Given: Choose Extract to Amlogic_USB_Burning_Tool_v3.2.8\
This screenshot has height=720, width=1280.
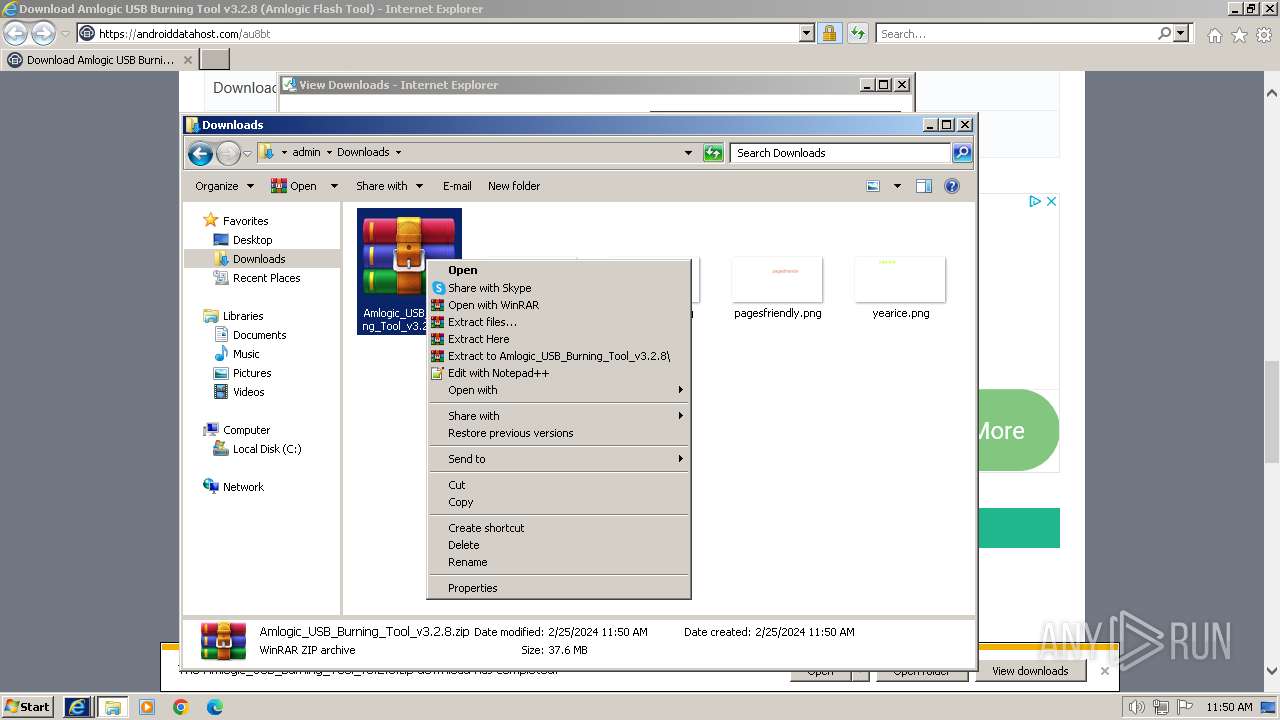Looking at the screenshot, I should [559, 356].
